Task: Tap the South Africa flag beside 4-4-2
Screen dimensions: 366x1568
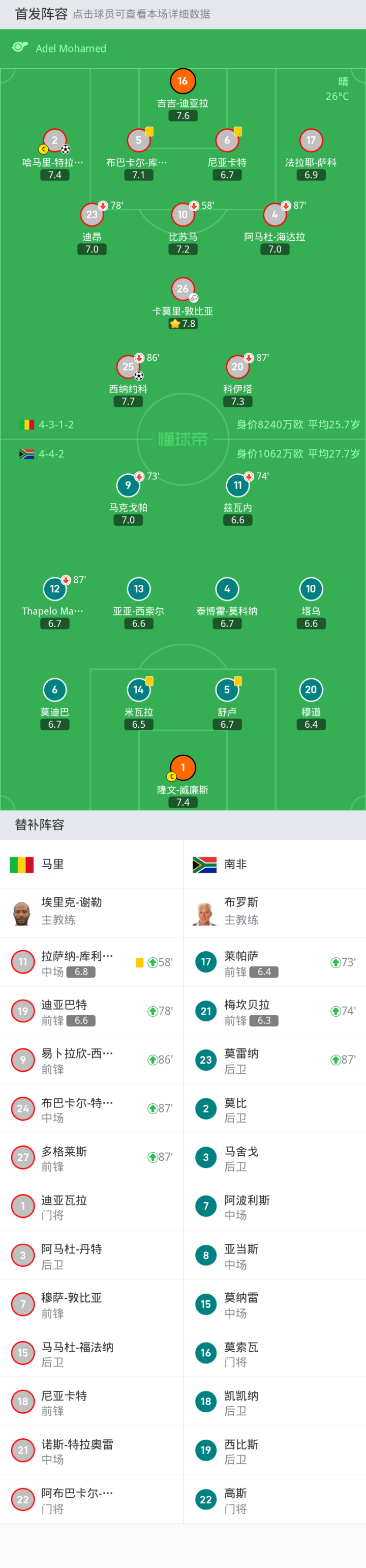Action: (27, 454)
